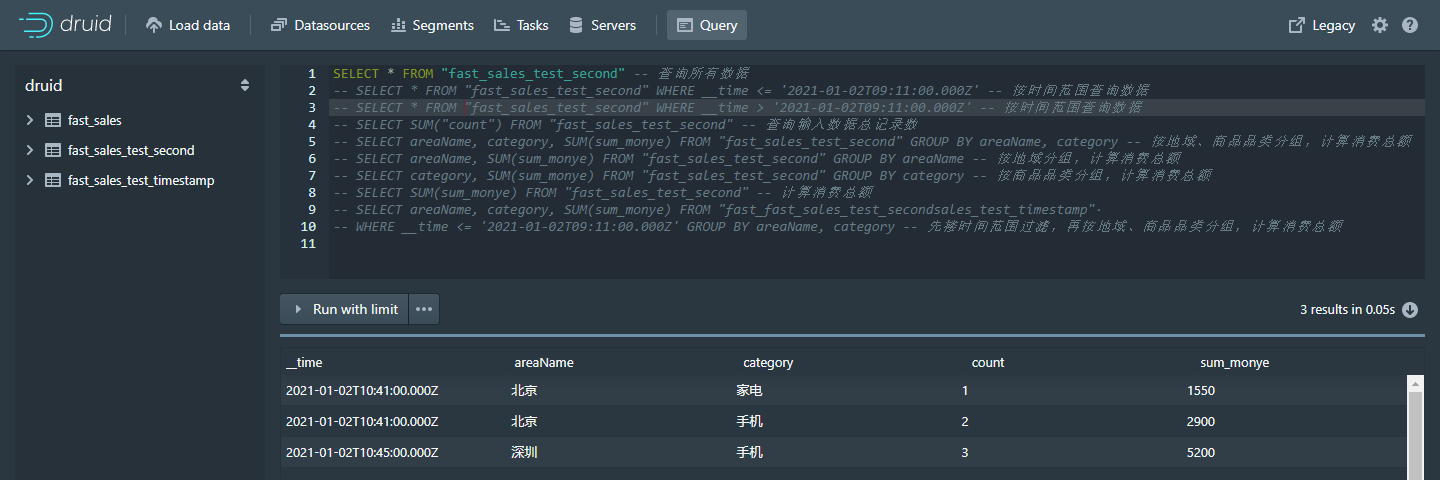Click the Run with limit button
This screenshot has width=1440, height=480.
344,309
